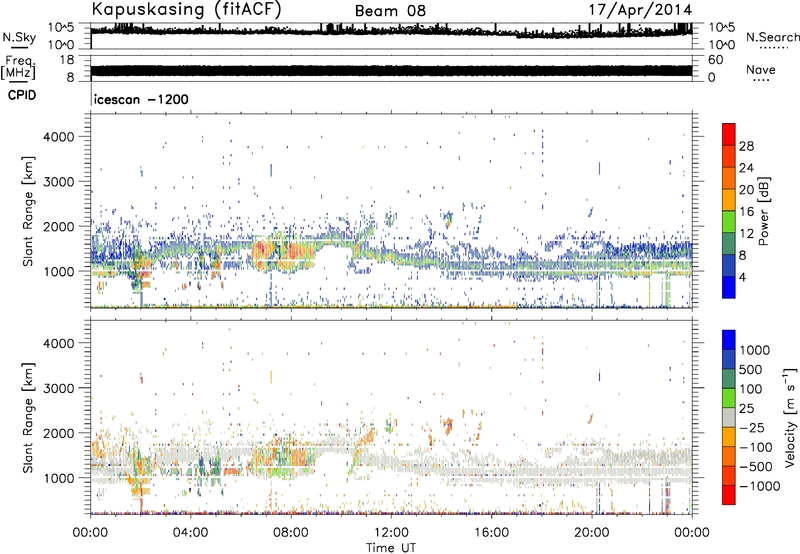The width and height of the screenshot is (800, 554).
Task: Click the Power [dB] colorbar title
Action: click(x=763, y=211)
